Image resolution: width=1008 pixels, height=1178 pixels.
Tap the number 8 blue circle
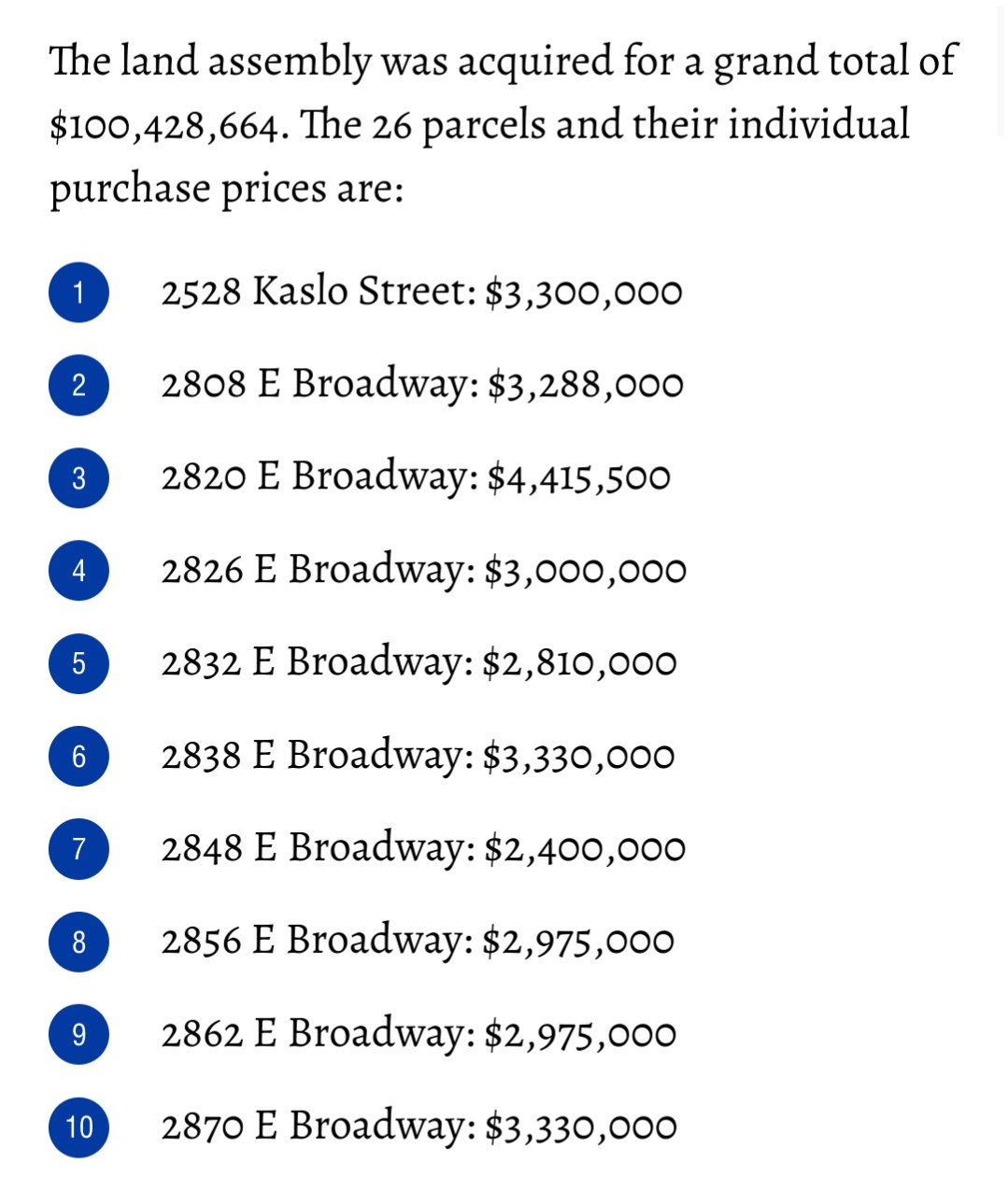tap(78, 941)
